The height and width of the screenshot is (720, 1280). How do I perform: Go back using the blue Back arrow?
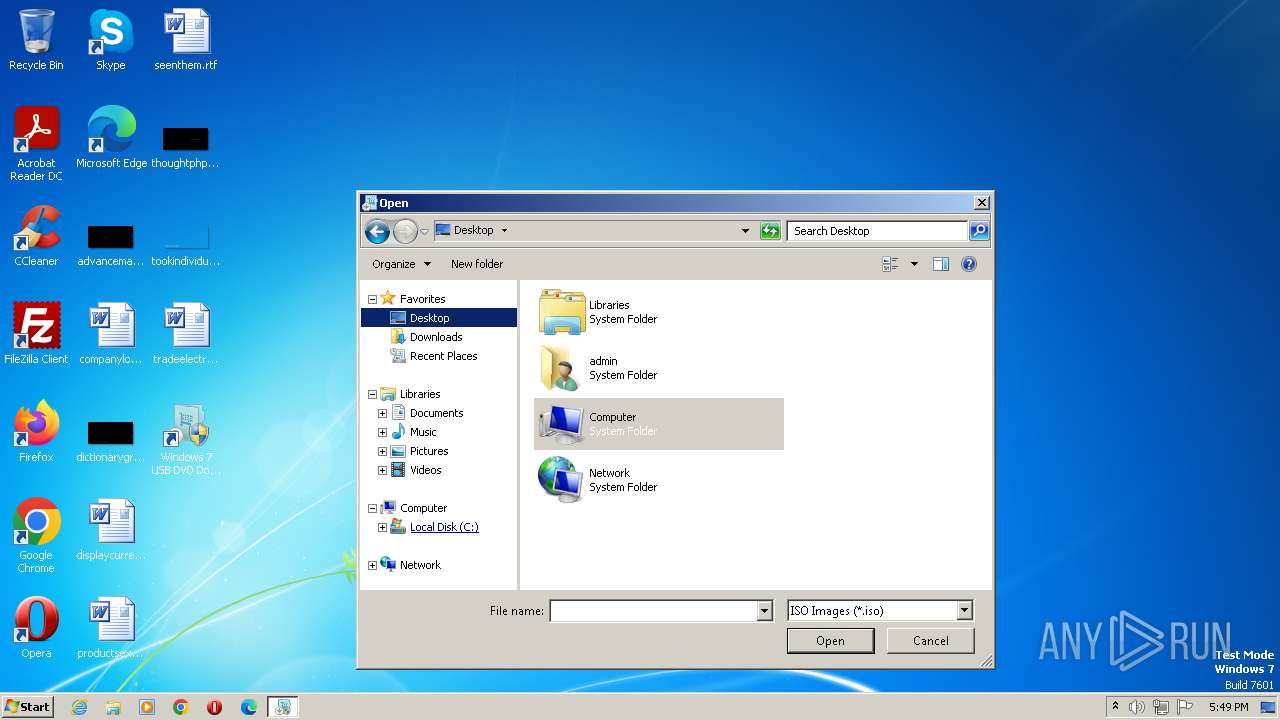[x=377, y=232]
